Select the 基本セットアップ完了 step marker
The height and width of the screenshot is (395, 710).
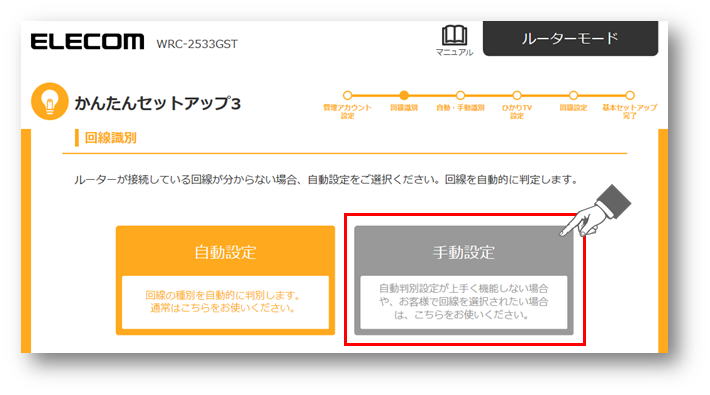pos(629,95)
